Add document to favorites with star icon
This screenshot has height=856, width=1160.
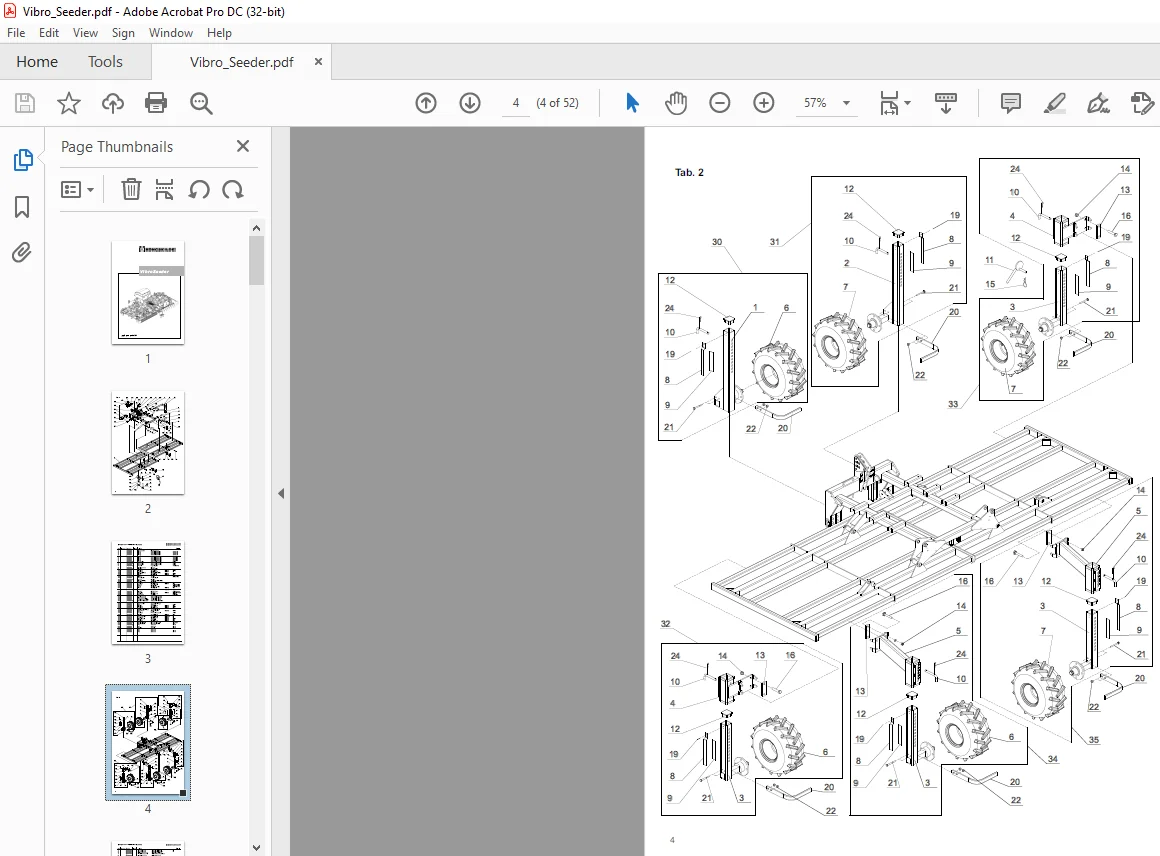coord(69,103)
